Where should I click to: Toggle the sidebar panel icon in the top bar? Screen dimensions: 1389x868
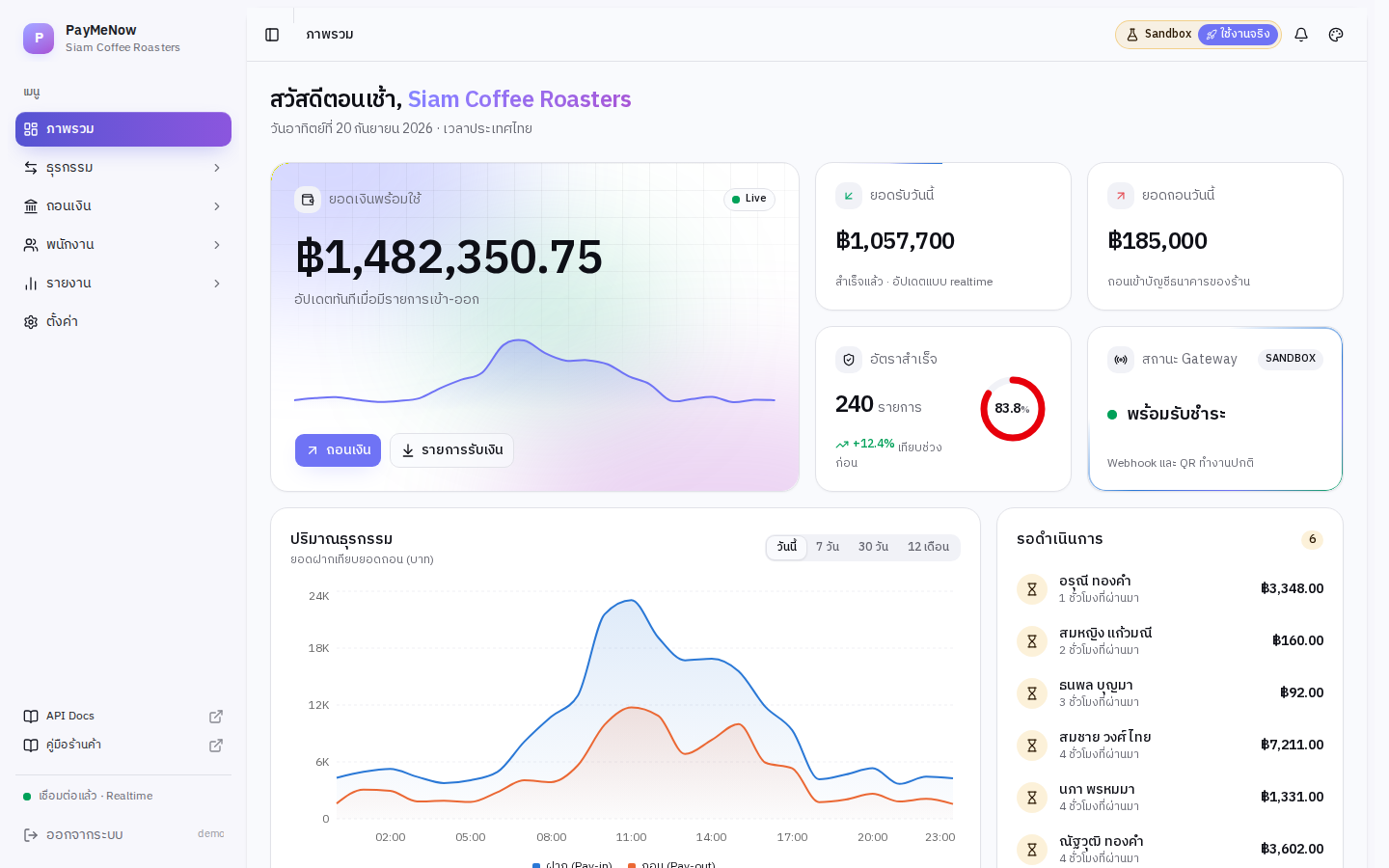tap(272, 35)
